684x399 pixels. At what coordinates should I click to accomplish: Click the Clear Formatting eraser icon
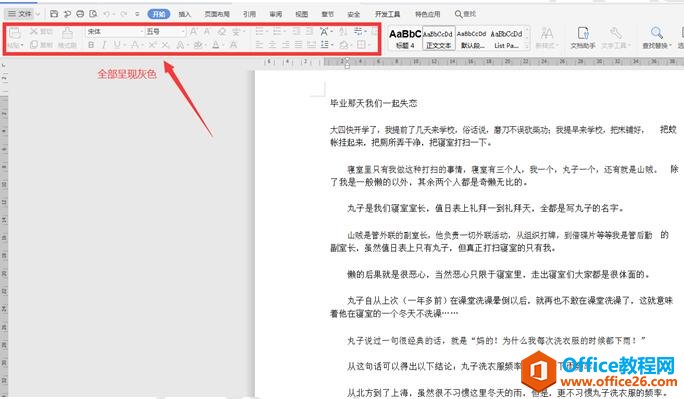click(x=222, y=31)
